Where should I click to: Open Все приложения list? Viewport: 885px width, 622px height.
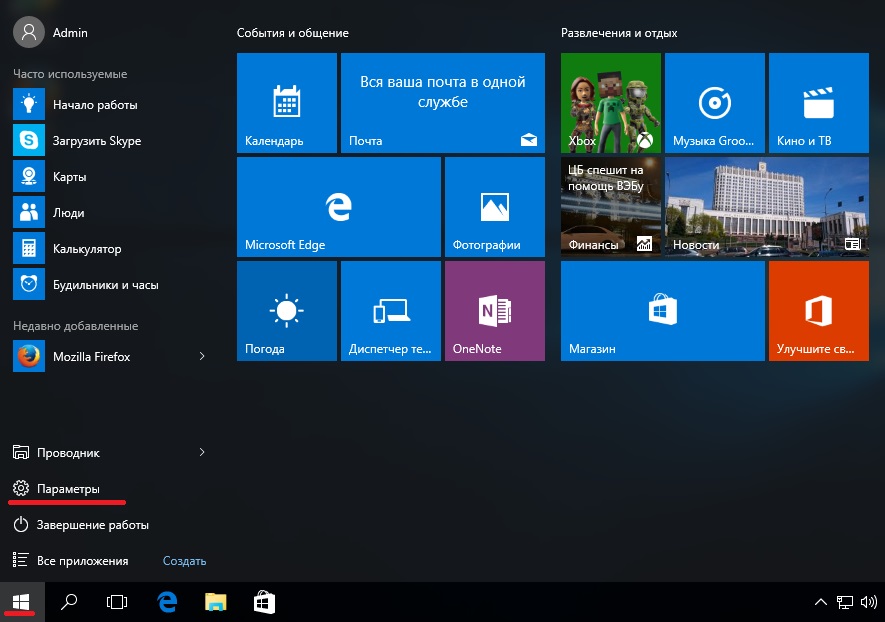coord(82,561)
